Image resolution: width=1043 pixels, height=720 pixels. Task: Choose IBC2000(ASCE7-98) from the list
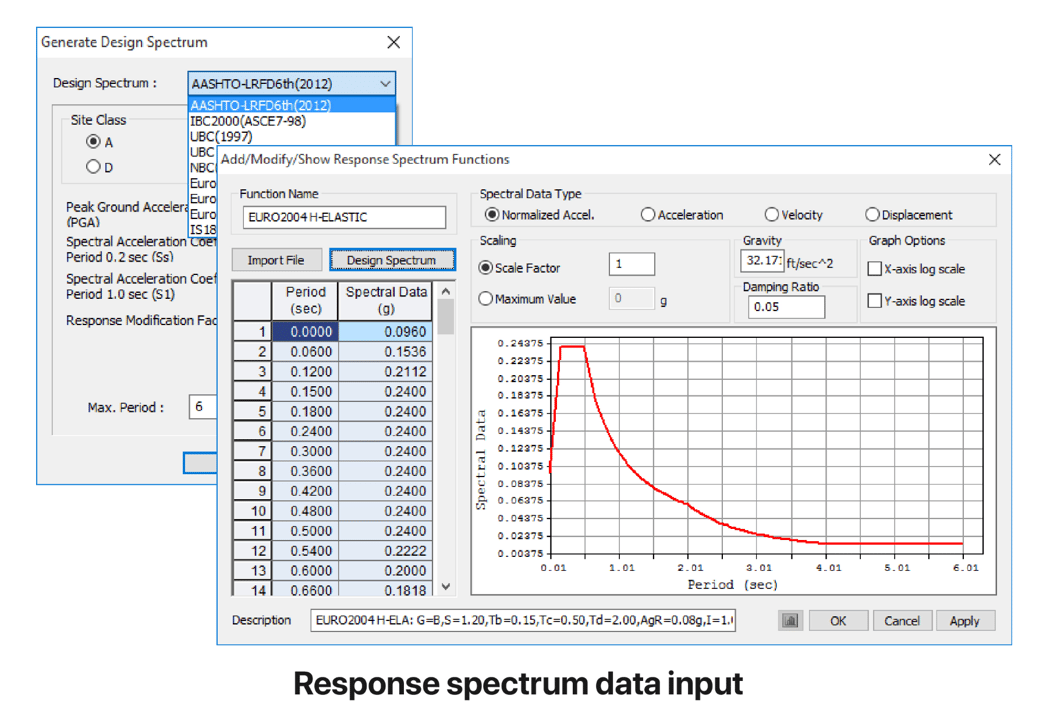(x=248, y=121)
